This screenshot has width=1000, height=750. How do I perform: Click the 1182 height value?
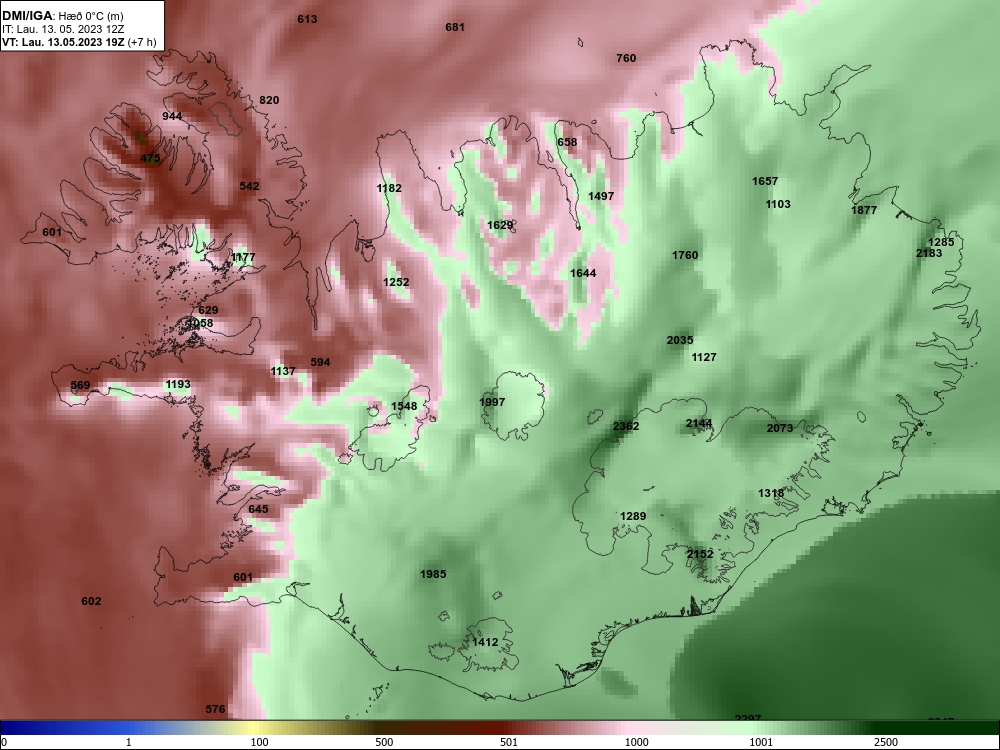point(389,188)
